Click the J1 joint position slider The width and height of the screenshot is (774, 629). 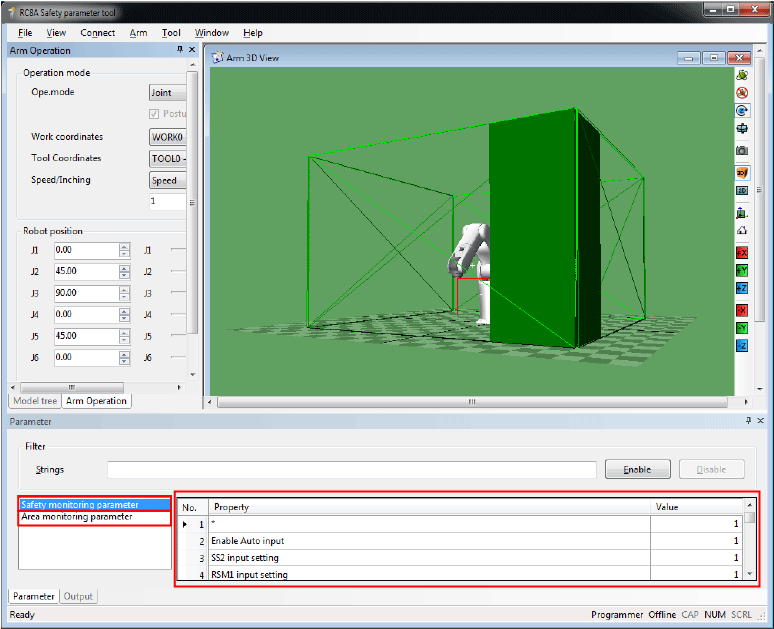178,250
